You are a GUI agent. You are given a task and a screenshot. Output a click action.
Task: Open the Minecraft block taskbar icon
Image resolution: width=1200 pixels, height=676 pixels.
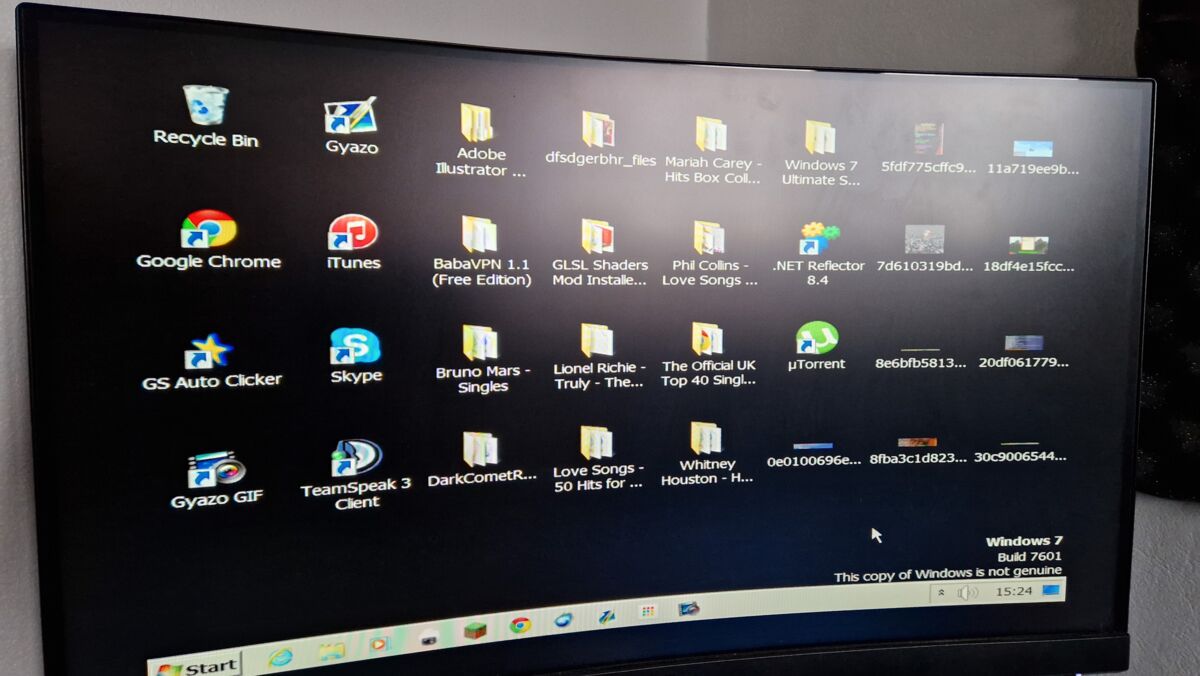(474, 632)
